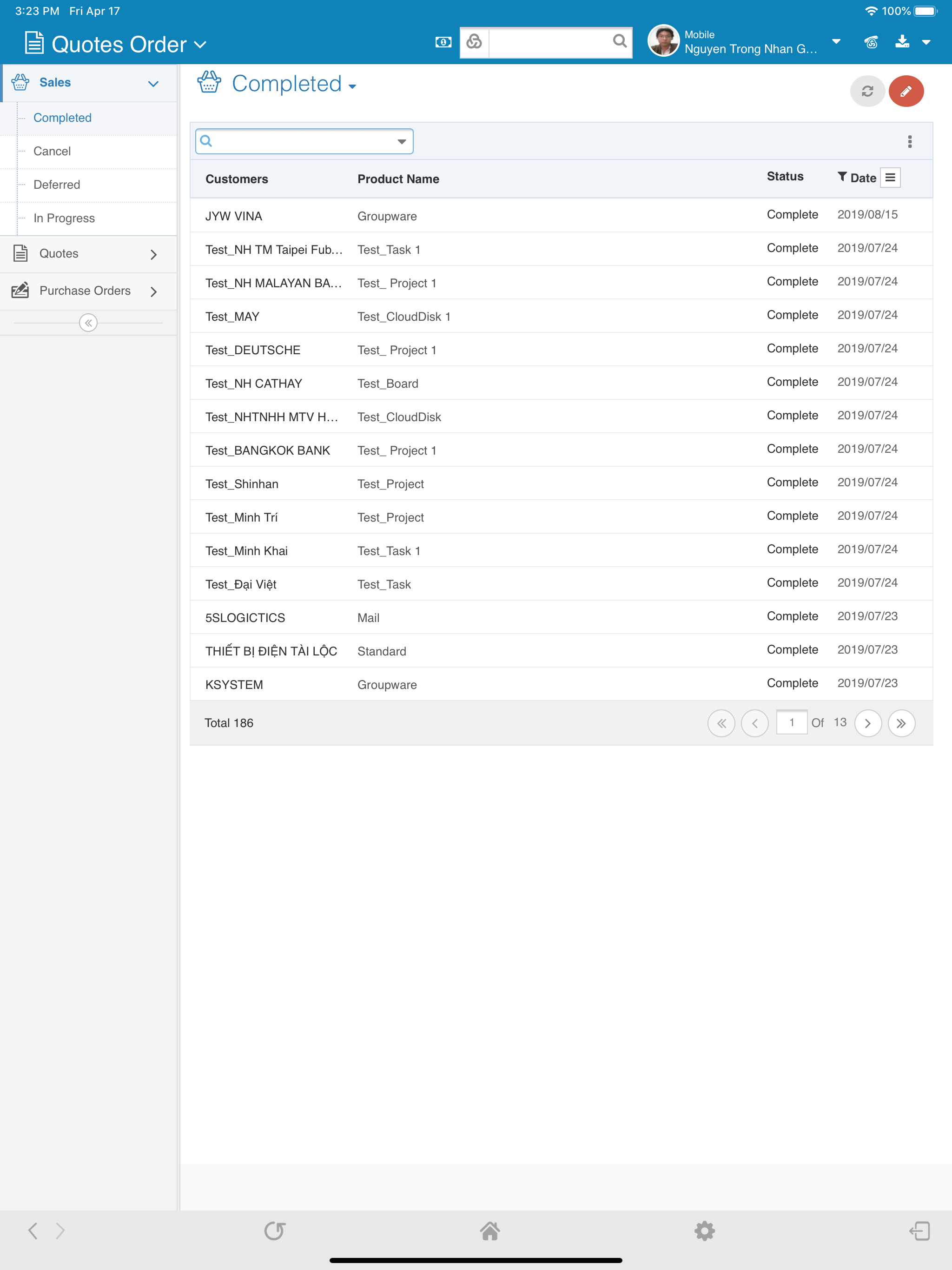Select Completed in the sidebar
Screen dimensions: 952x1270
pos(63,118)
